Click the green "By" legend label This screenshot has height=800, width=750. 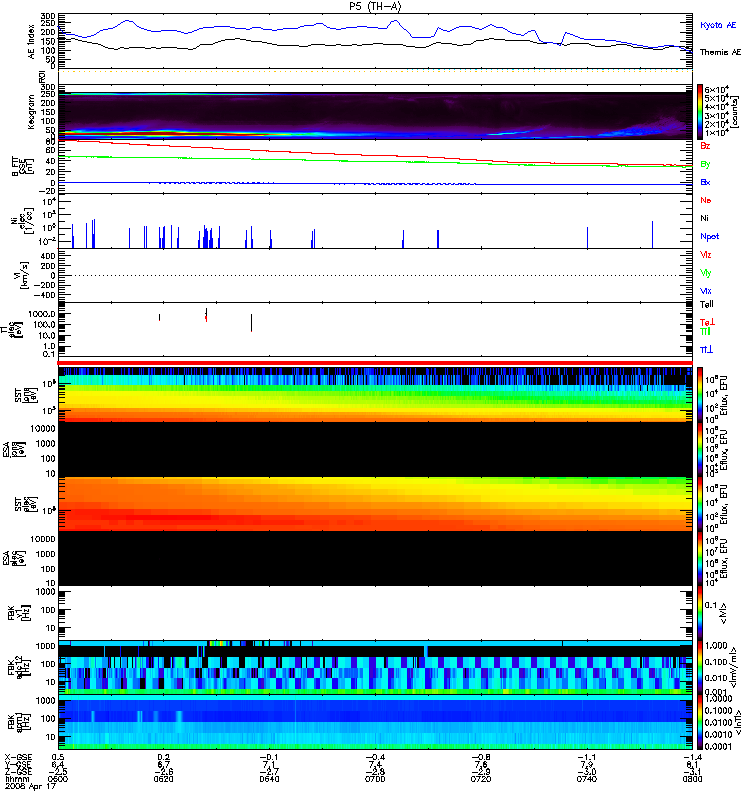(705, 164)
